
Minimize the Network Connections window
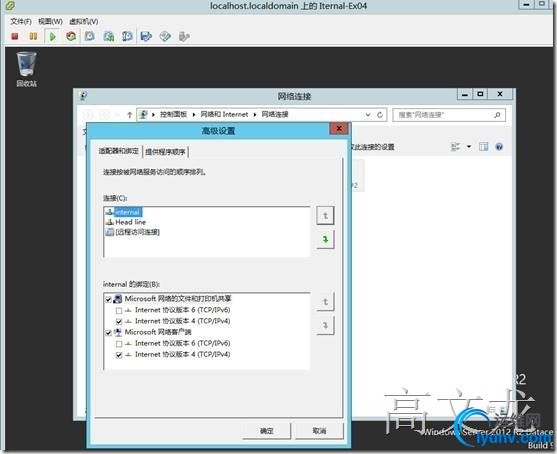pos(465,94)
